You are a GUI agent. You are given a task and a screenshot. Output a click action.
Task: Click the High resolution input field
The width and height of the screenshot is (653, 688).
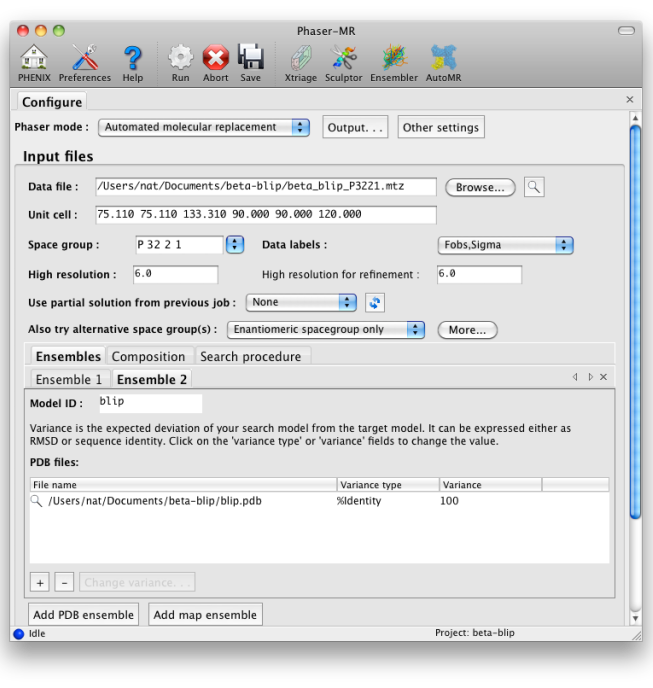pos(175,274)
